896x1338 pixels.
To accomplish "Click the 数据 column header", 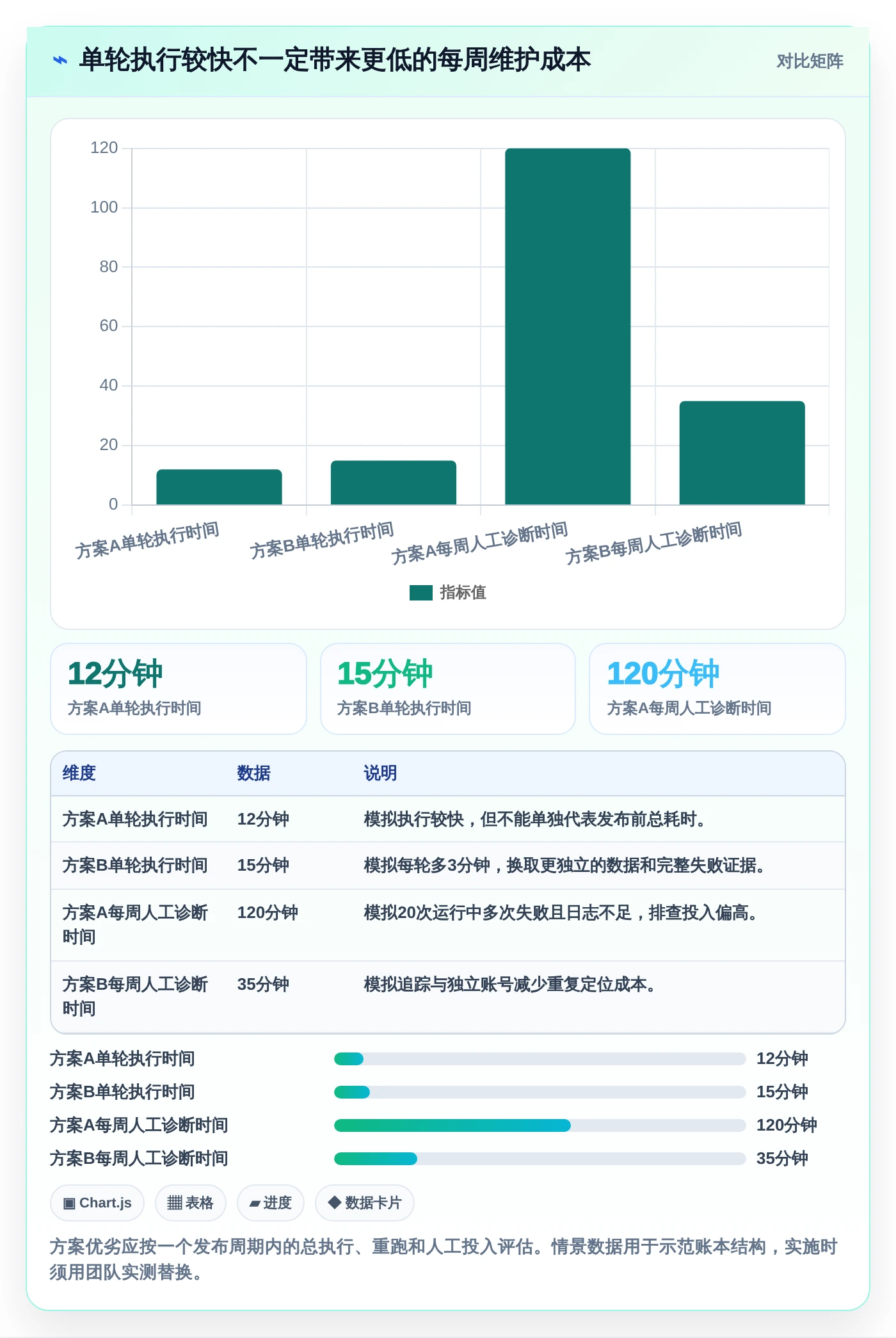I will click(x=254, y=773).
